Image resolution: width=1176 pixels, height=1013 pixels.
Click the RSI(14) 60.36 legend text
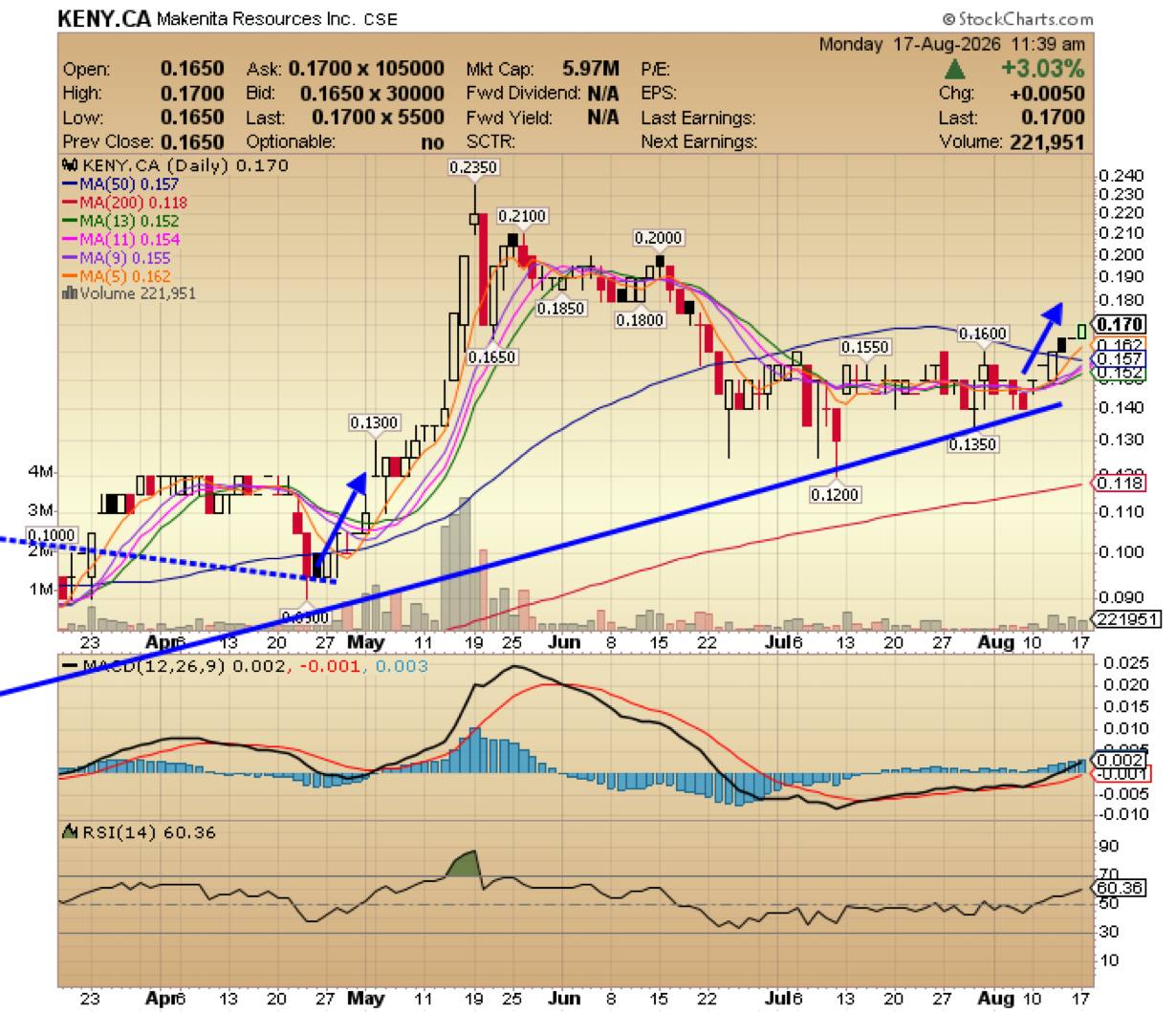point(148,832)
